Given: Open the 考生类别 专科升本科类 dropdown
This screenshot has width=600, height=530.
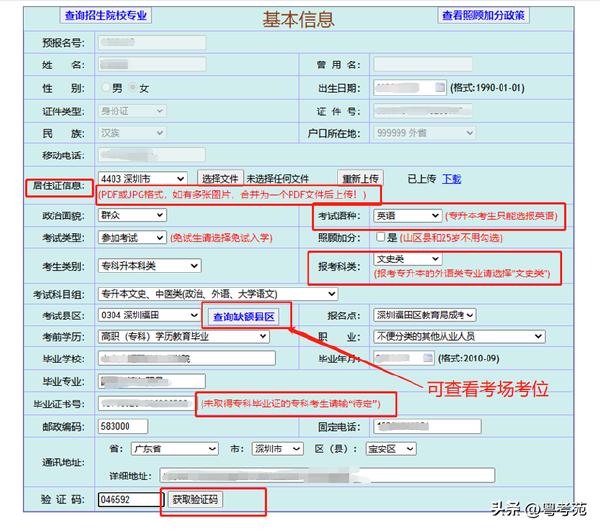Looking at the screenshot, I should click(150, 266).
